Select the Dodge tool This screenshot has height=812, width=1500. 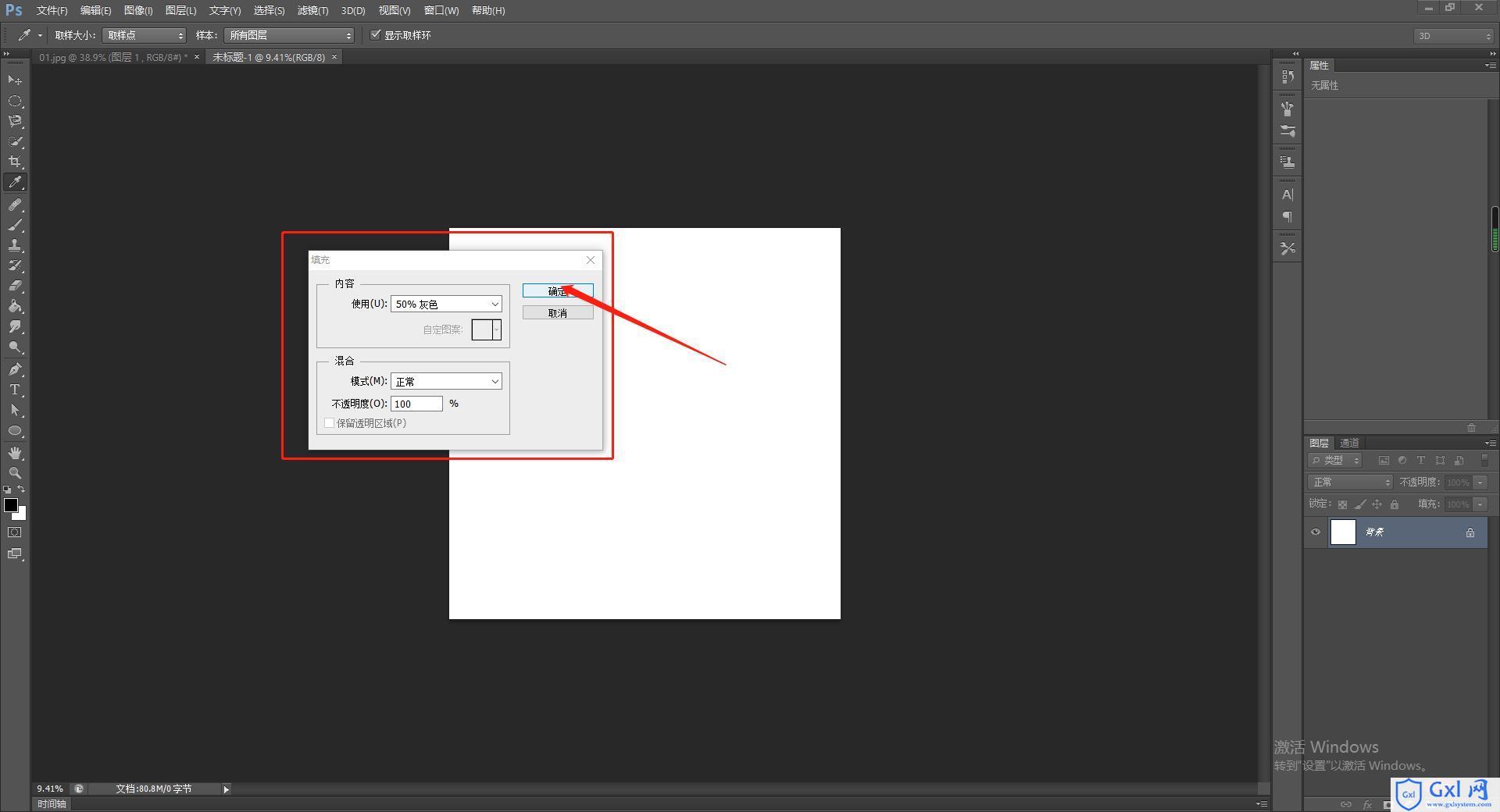[15, 347]
